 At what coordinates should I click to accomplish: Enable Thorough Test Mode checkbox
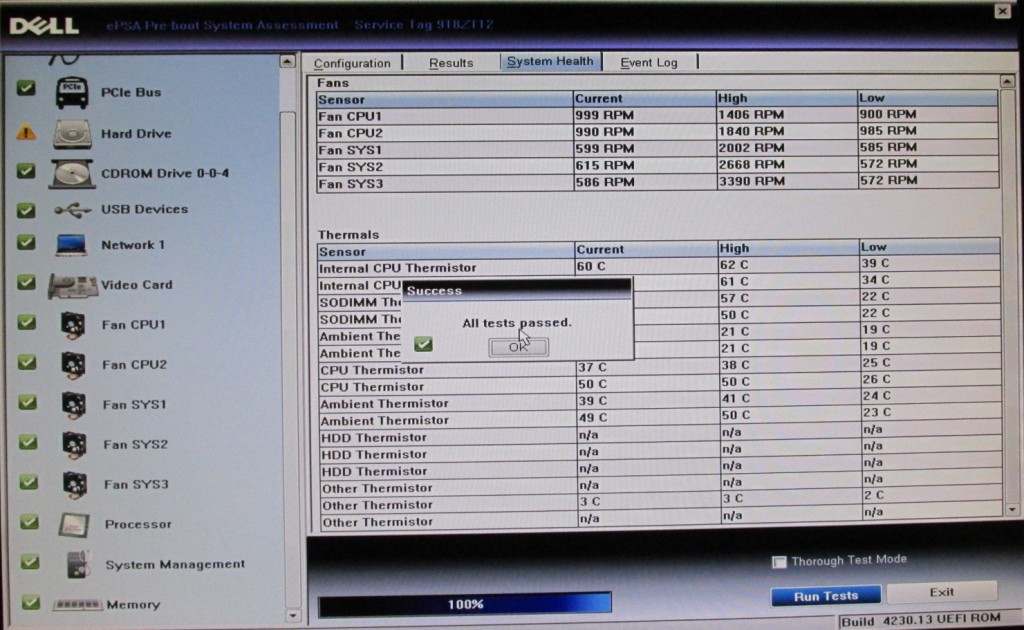(x=779, y=562)
